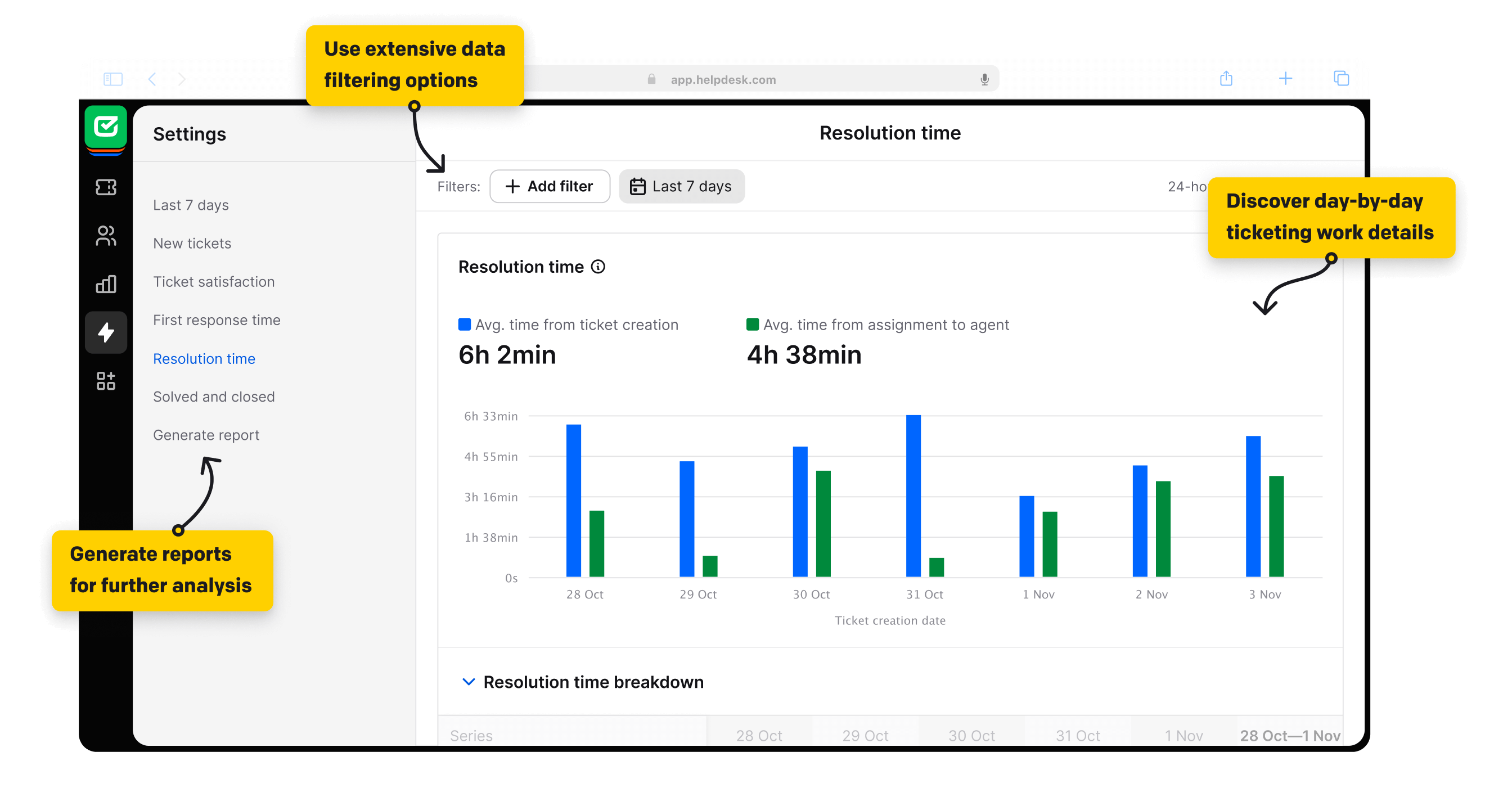Click the blue legend color swatch

click(x=463, y=324)
